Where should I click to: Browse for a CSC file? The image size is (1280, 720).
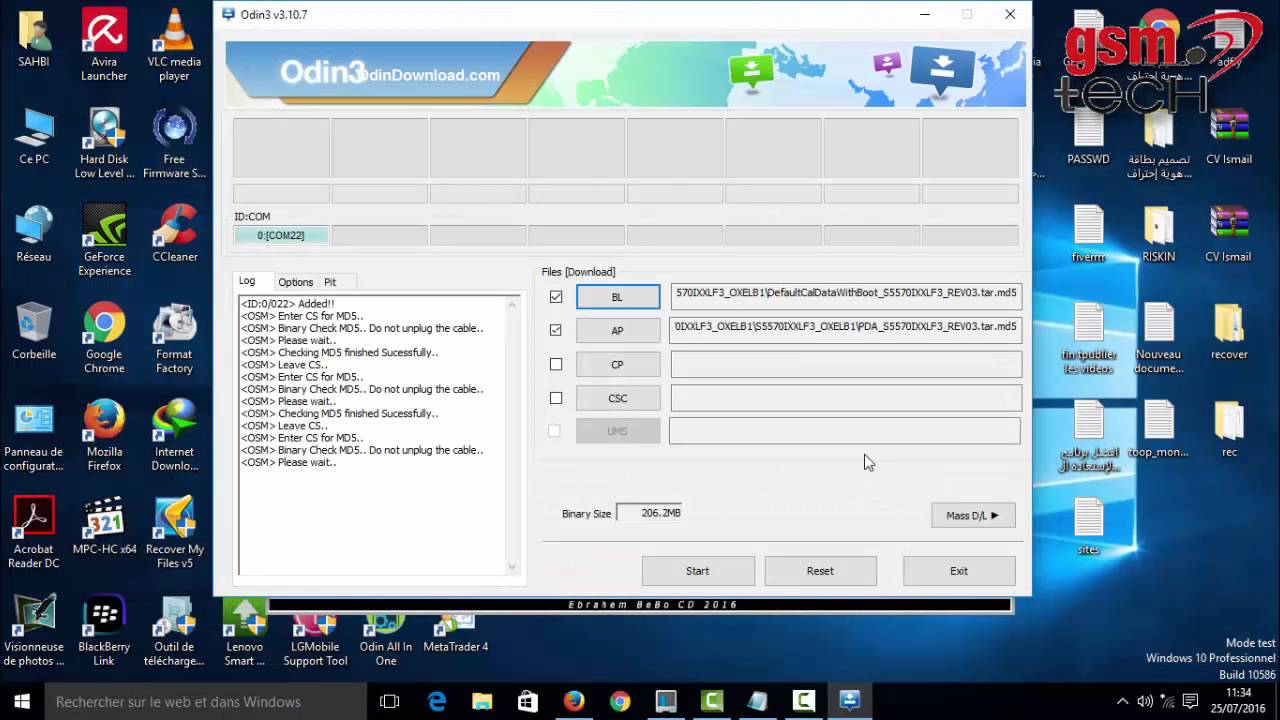coord(618,398)
